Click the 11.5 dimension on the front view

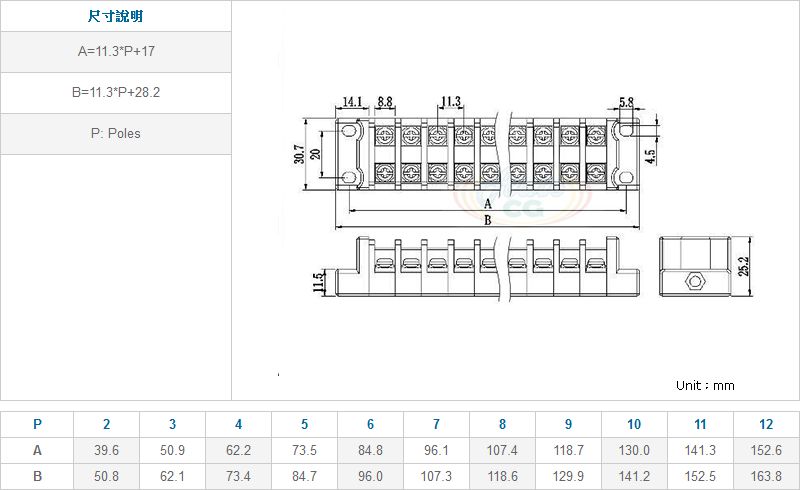319,282
